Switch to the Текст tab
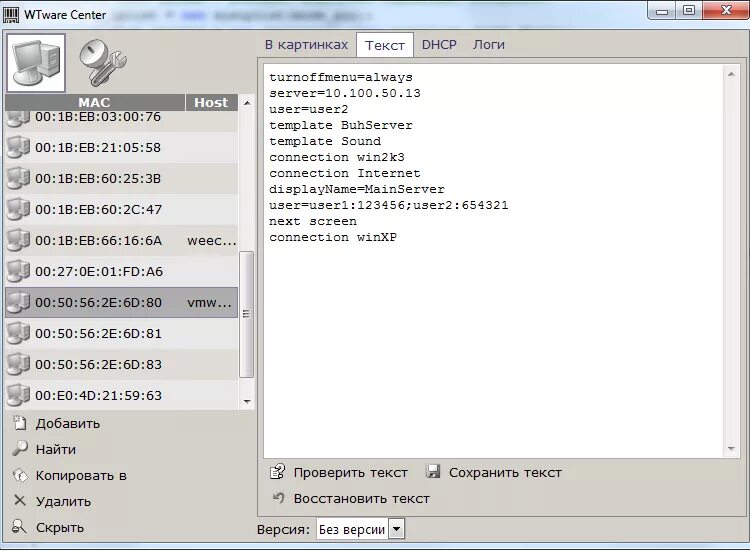 385,45
